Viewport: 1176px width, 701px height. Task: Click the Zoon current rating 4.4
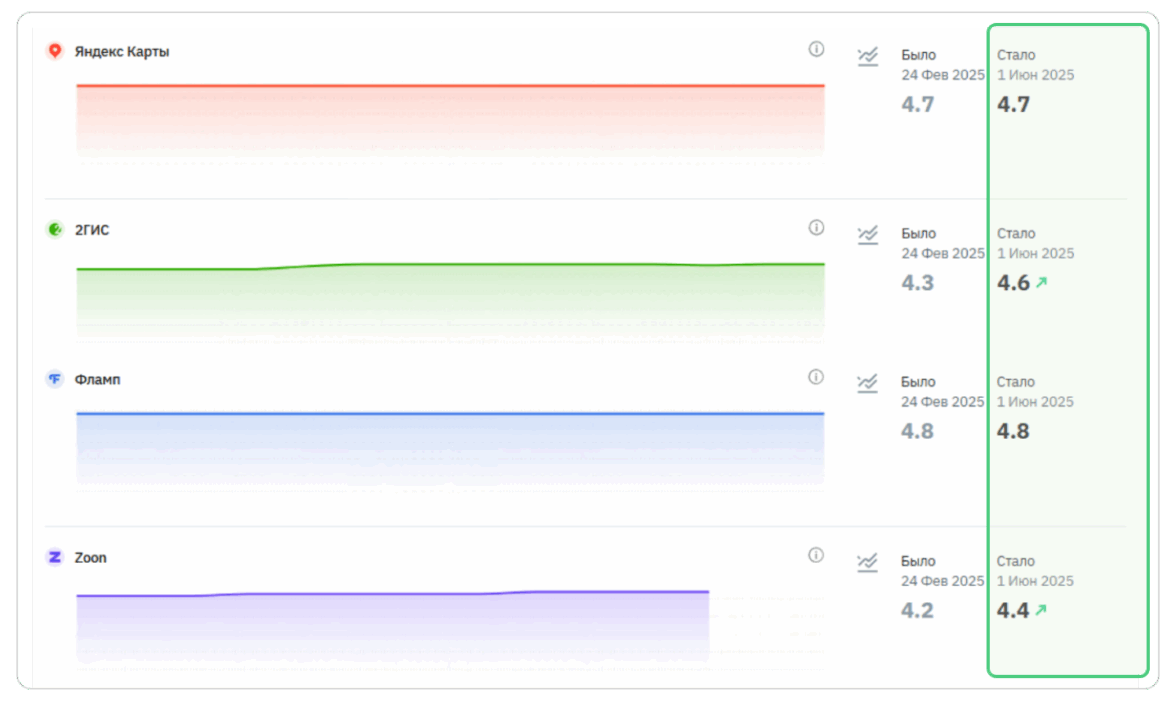pyautogui.click(x=1014, y=610)
